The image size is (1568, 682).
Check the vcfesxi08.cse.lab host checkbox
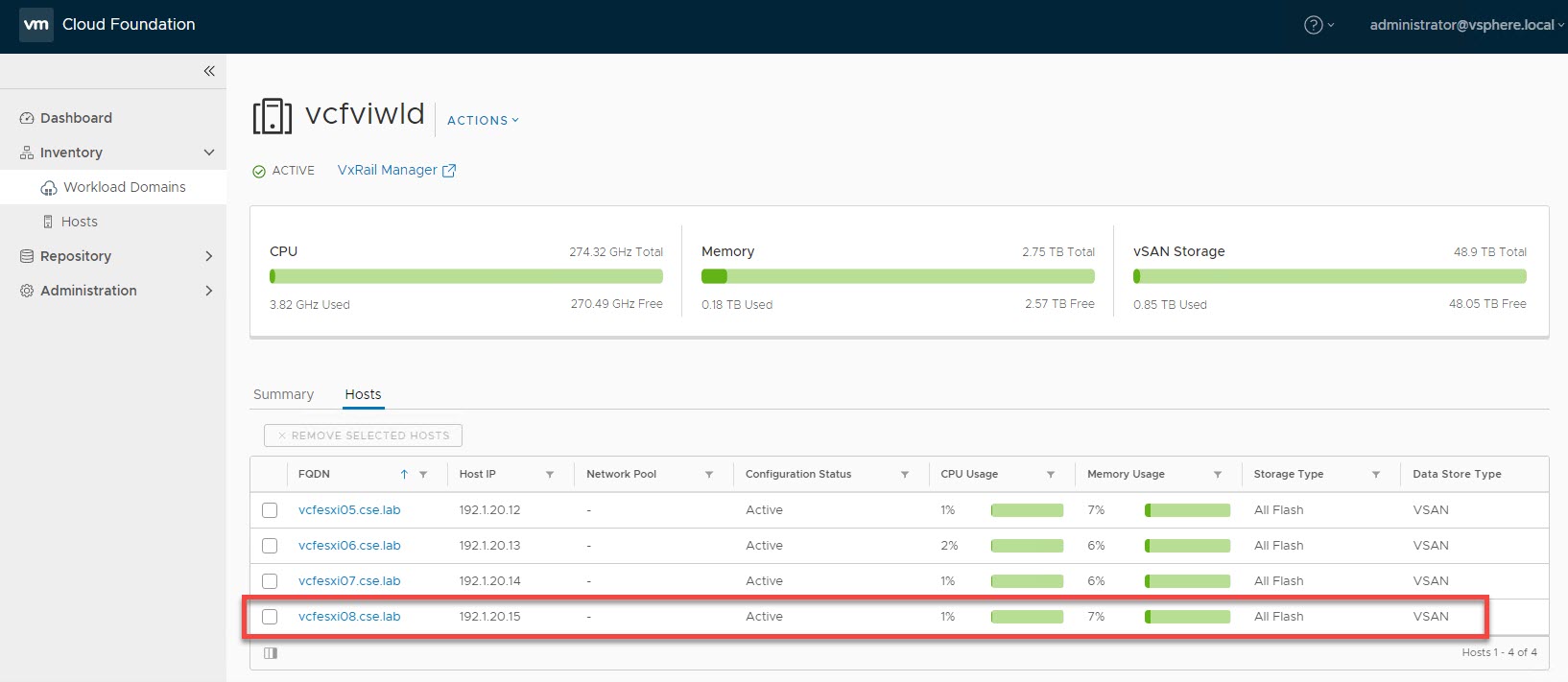click(270, 617)
